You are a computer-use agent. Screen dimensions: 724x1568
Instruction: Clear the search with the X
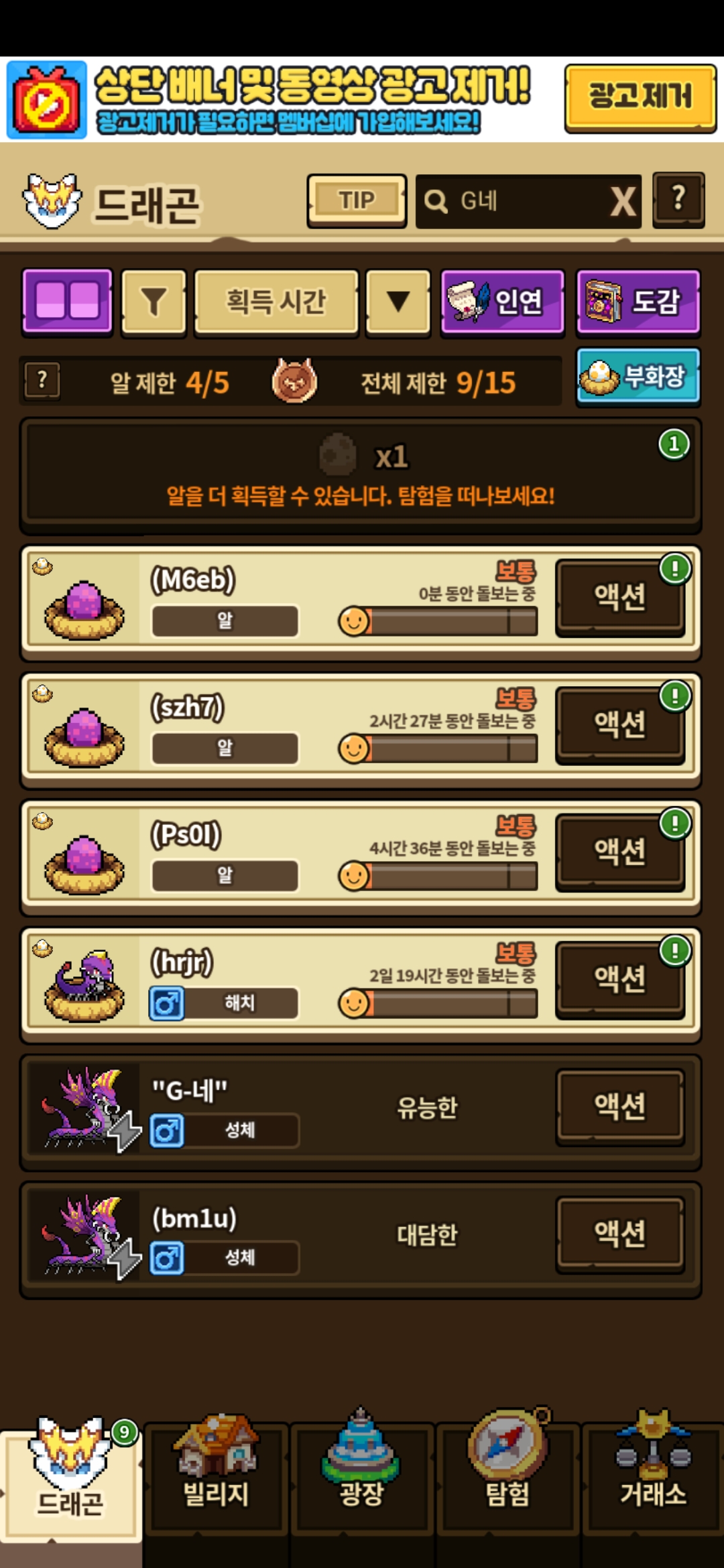click(x=623, y=201)
